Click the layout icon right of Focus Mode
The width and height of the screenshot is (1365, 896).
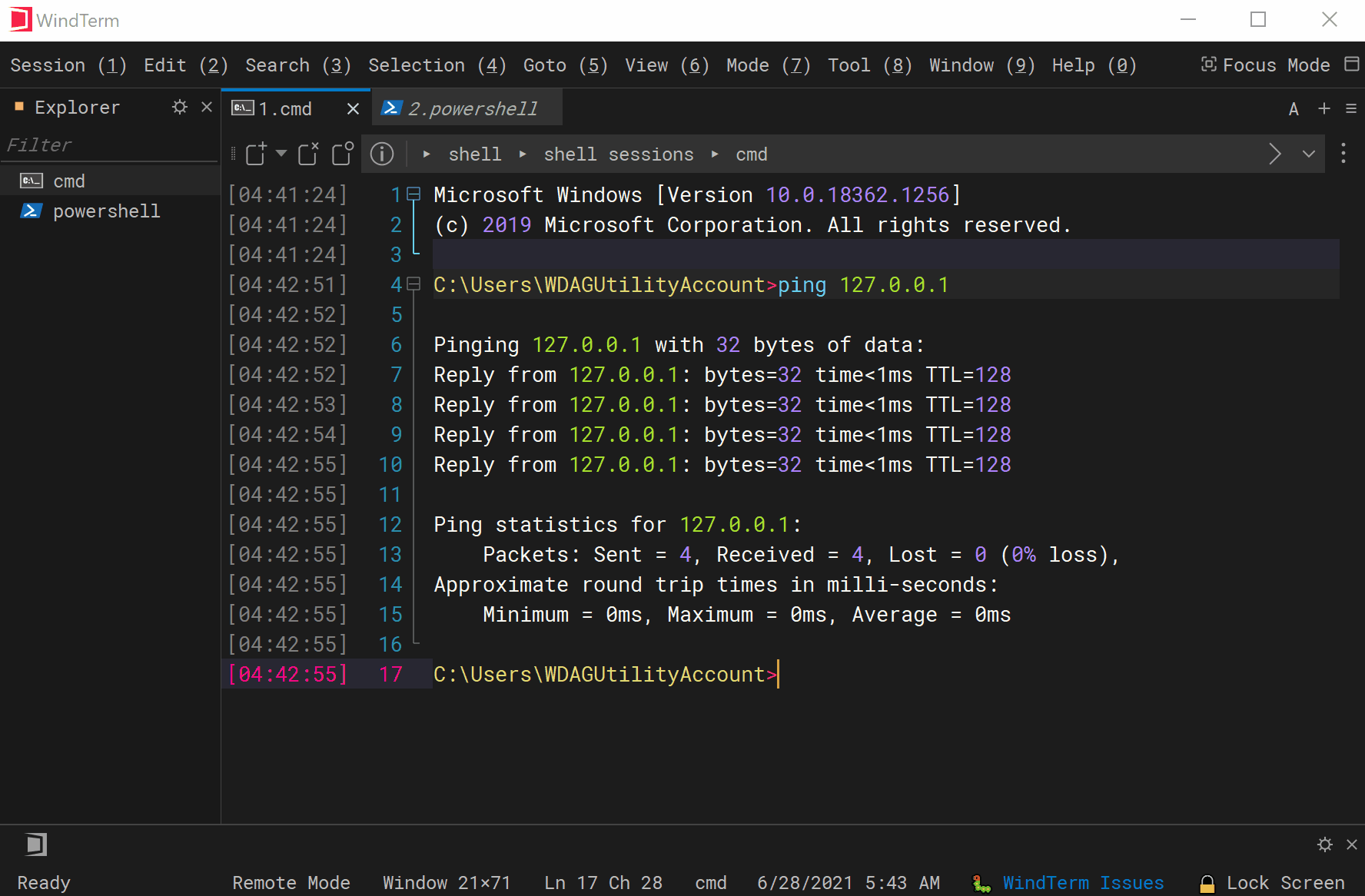[x=1352, y=64]
